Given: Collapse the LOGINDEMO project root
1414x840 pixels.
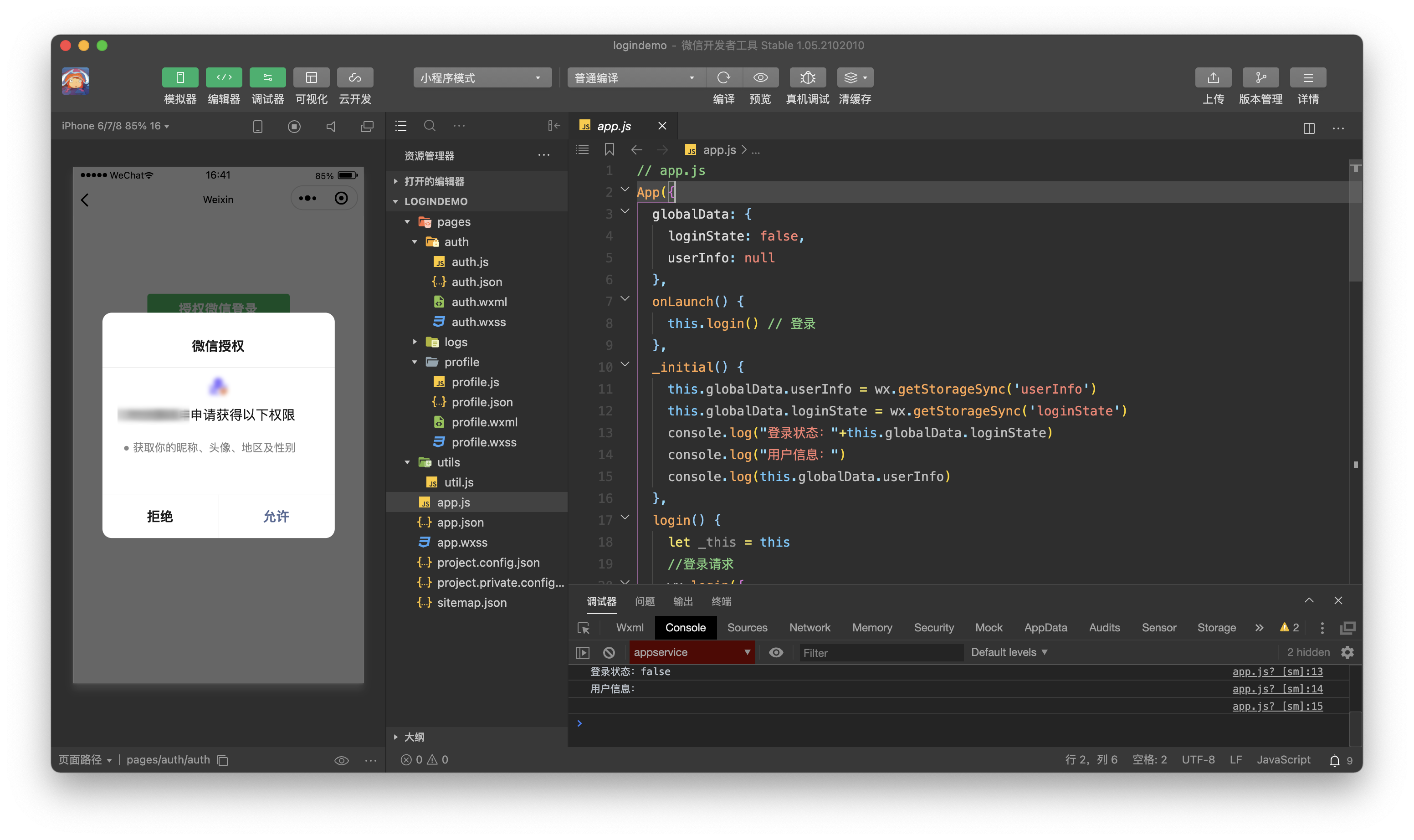Looking at the screenshot, I should pos(476,201).
